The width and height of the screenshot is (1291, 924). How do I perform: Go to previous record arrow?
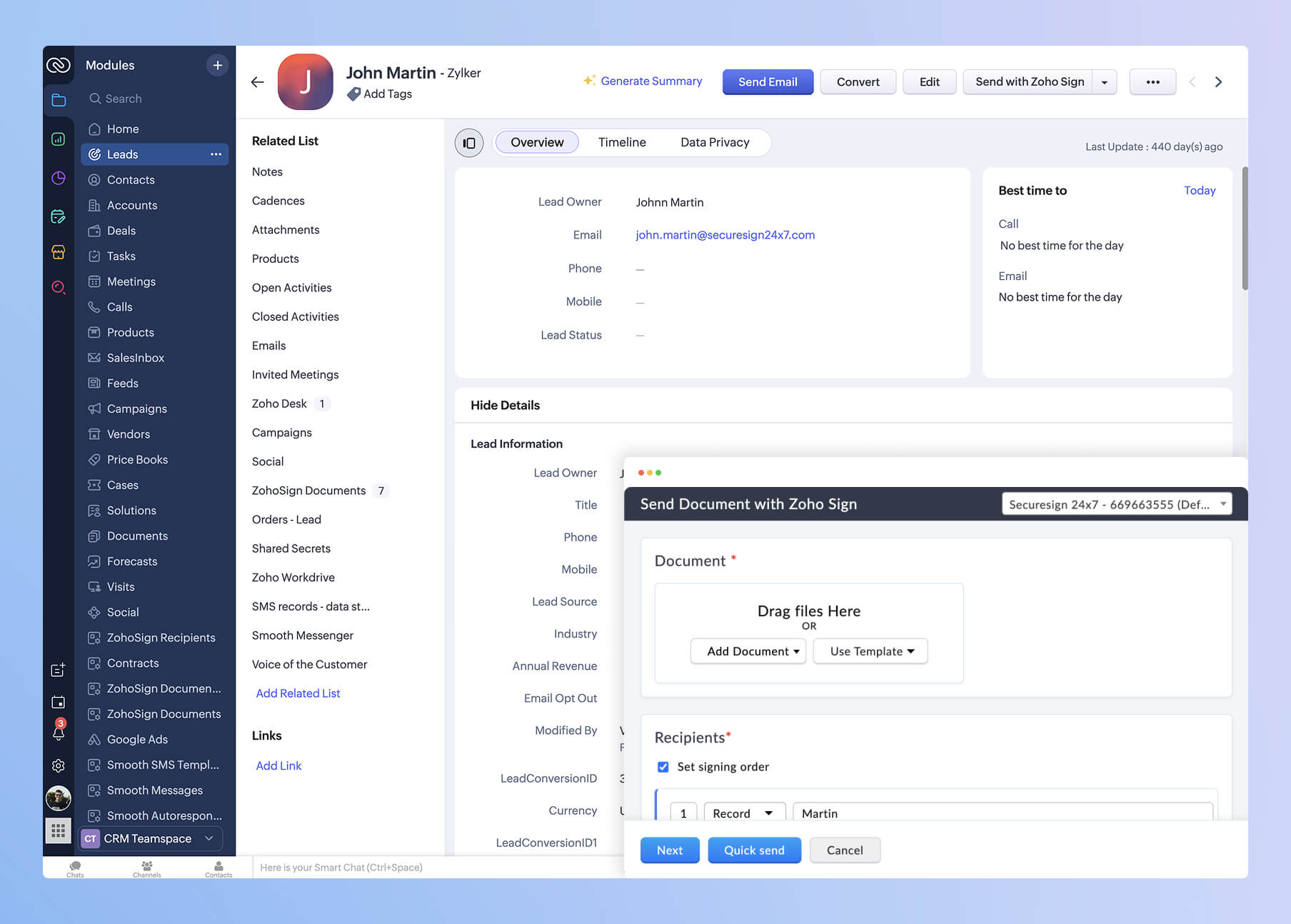click(x=1192, y=82)
